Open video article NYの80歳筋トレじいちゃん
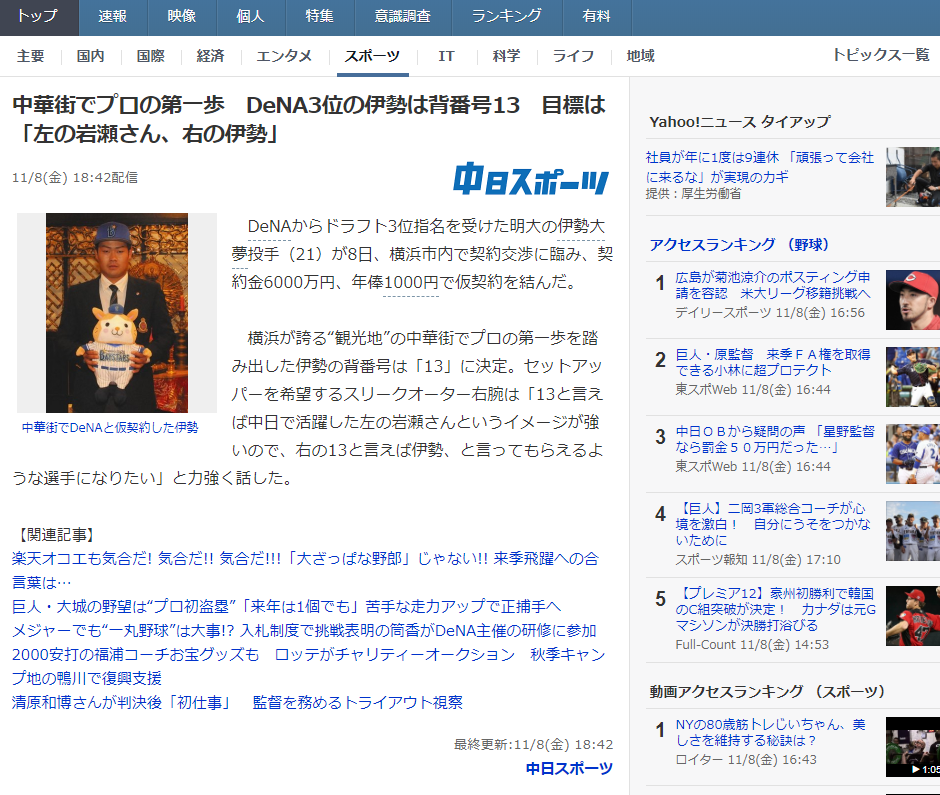Image resolution: width=940 pixels, height=795 pixels. 770,733
